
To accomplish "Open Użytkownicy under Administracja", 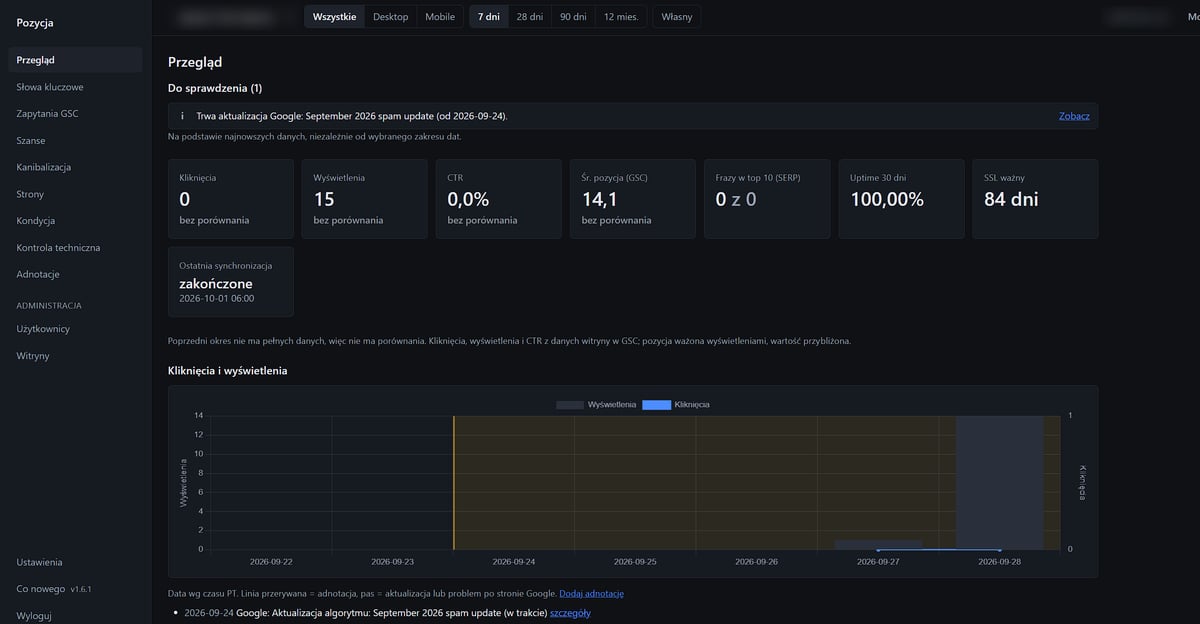I will pyautogui.click(x=76, y=329).
